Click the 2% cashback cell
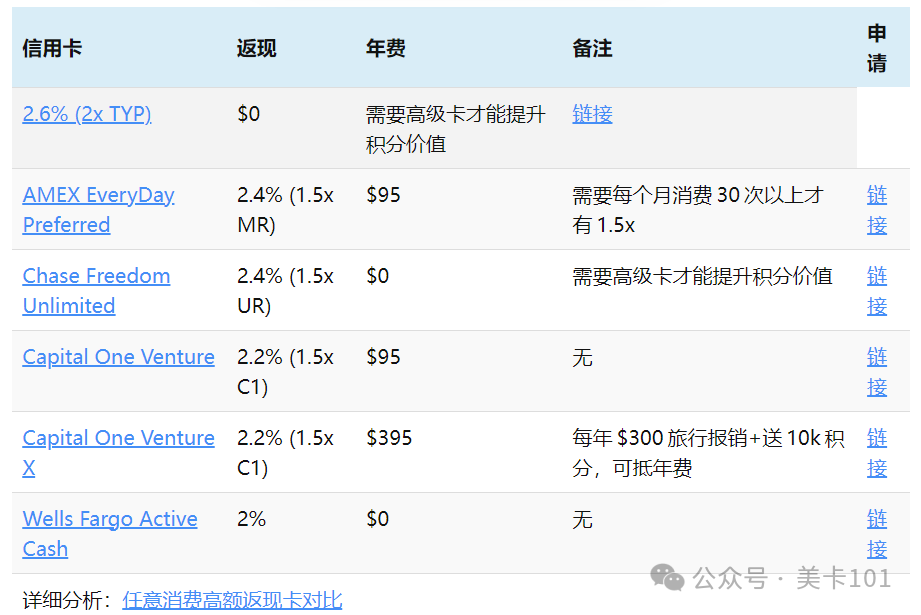The width and height of the screenshot is (921, 615). (251, 519)
